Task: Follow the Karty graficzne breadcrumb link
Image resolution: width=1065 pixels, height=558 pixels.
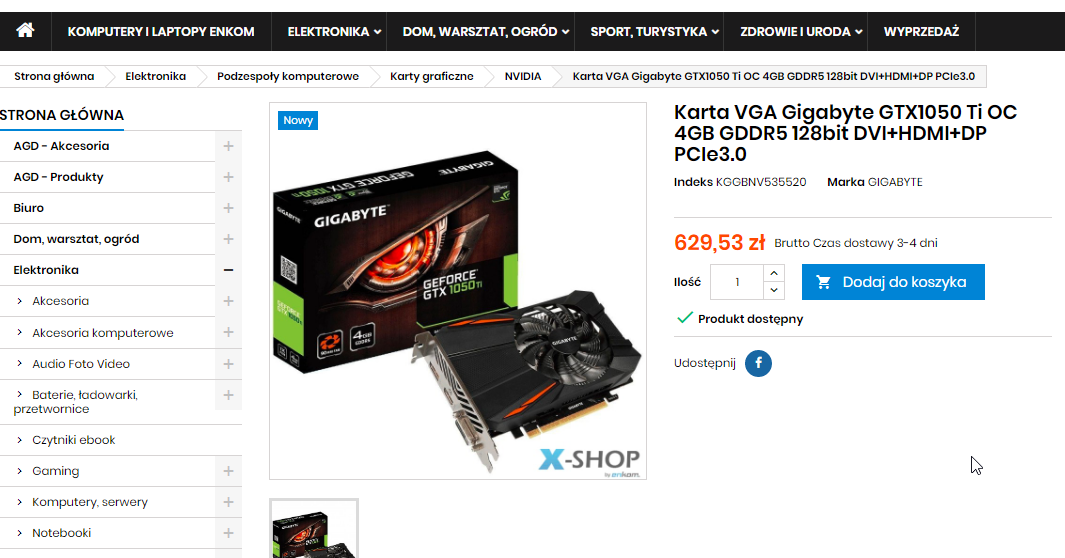Action: click(x=431, y=76)
